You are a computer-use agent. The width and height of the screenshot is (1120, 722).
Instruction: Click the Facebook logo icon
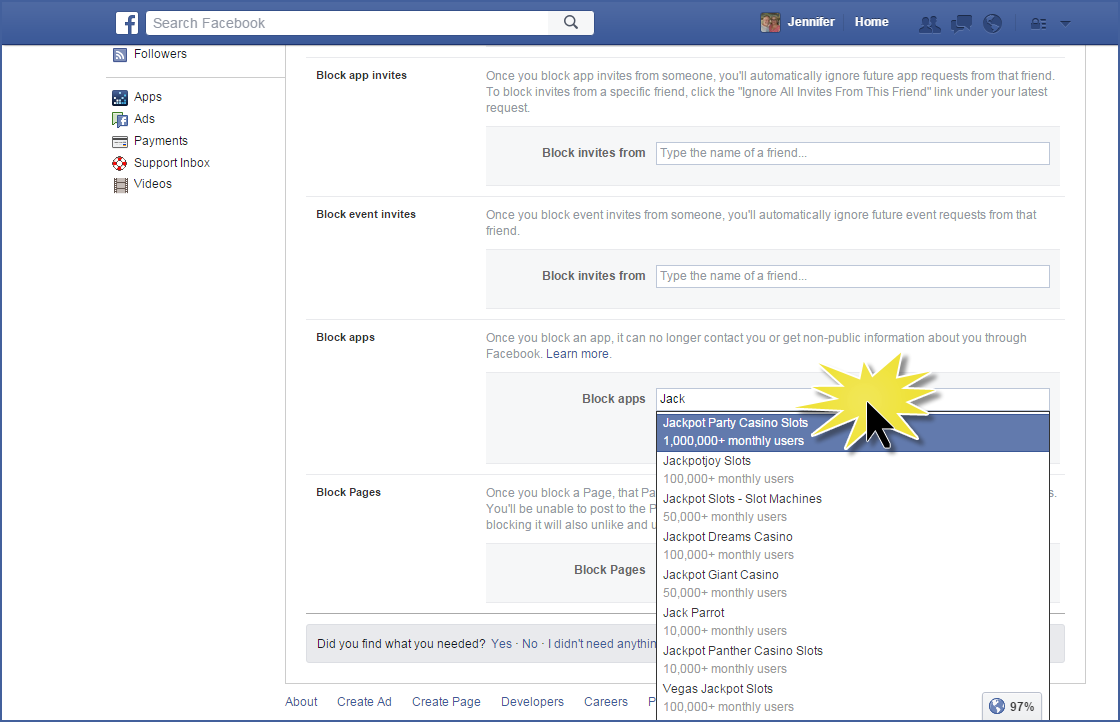tap(127, 22)
